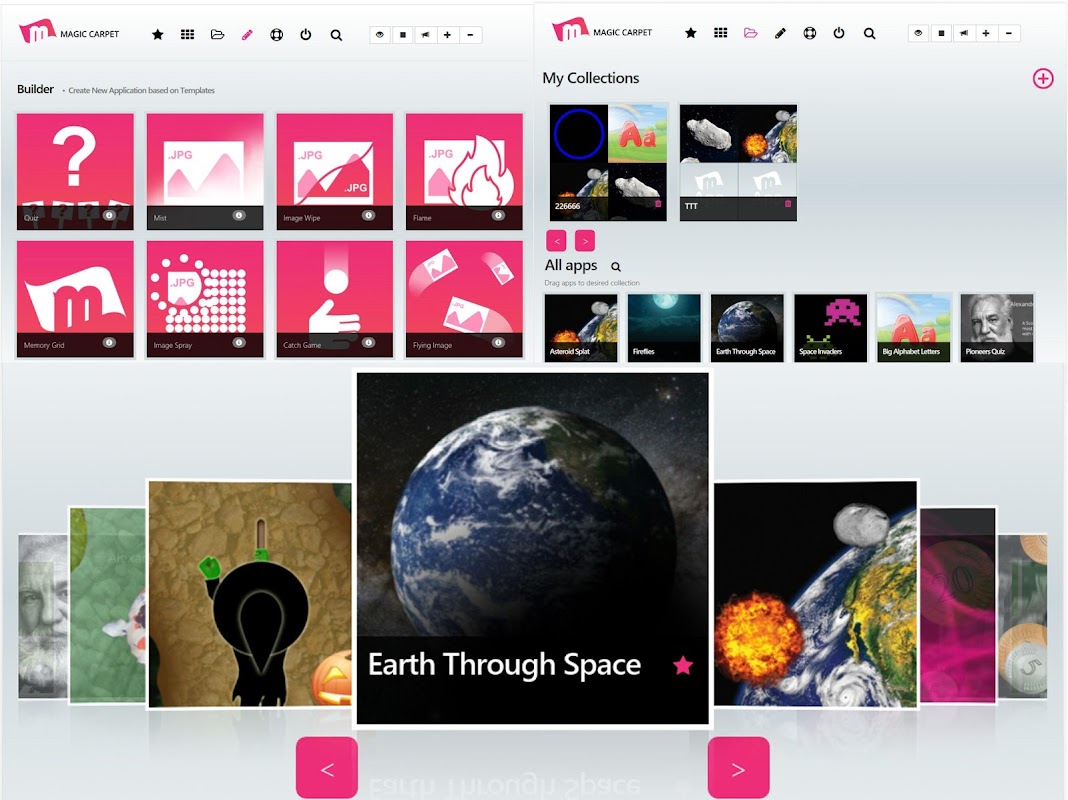Image resolution: width=1068 pixels, height=800 pixels.
Task: Open pencil builder icon in My Collections toolbar
Action: (x=780, y=33)
